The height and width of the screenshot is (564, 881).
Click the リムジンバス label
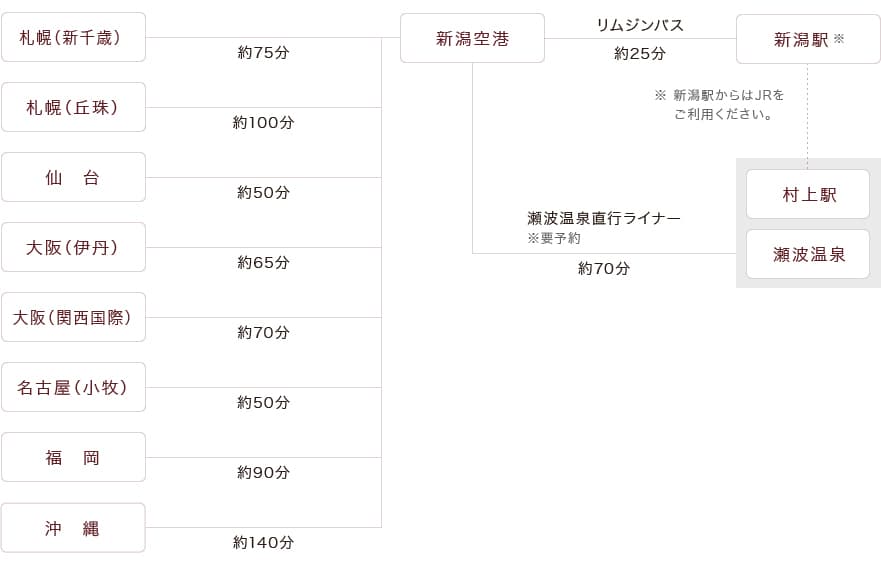(x=640, y=25)
